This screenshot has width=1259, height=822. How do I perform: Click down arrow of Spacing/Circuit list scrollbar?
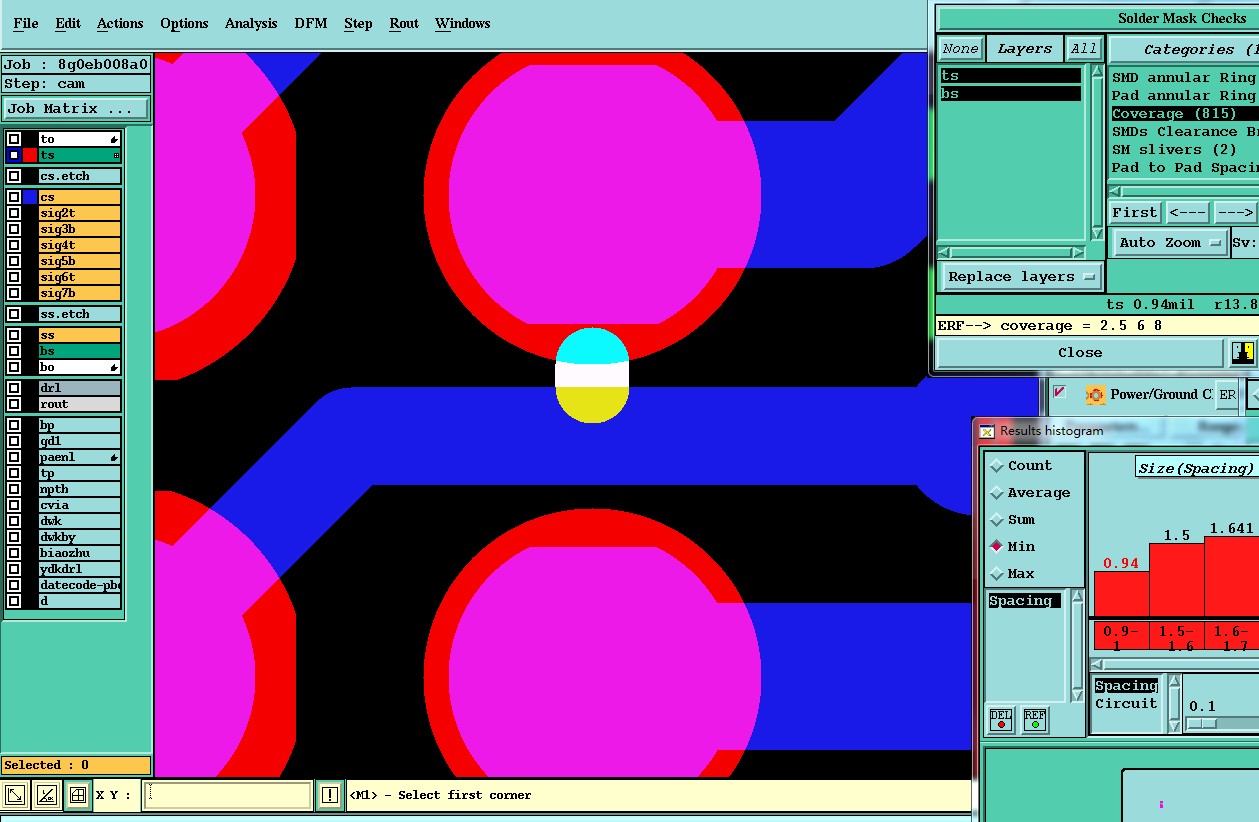click(x=1175, y=726)
